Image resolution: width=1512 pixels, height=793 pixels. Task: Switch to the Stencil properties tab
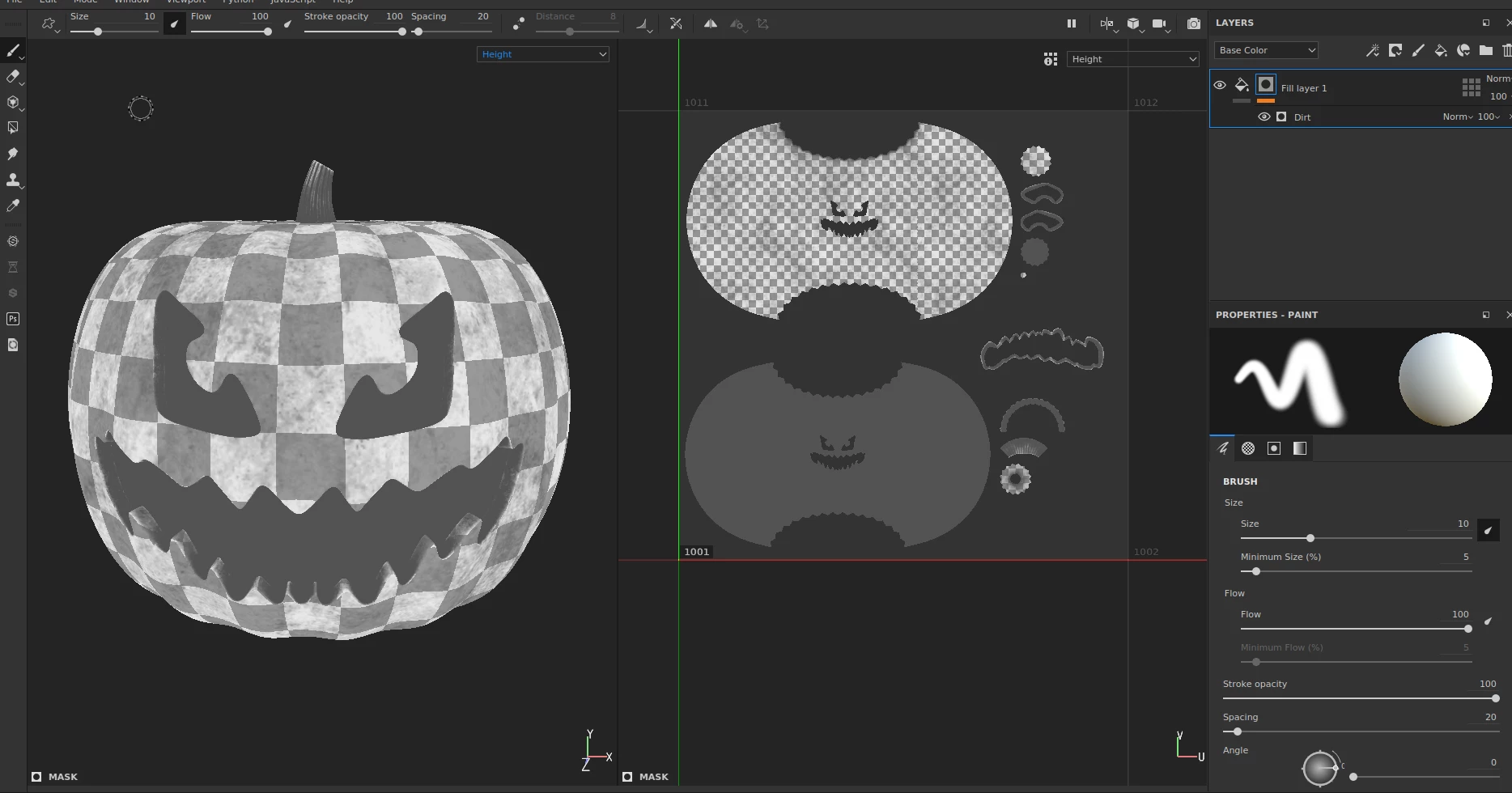[1274, 448]
